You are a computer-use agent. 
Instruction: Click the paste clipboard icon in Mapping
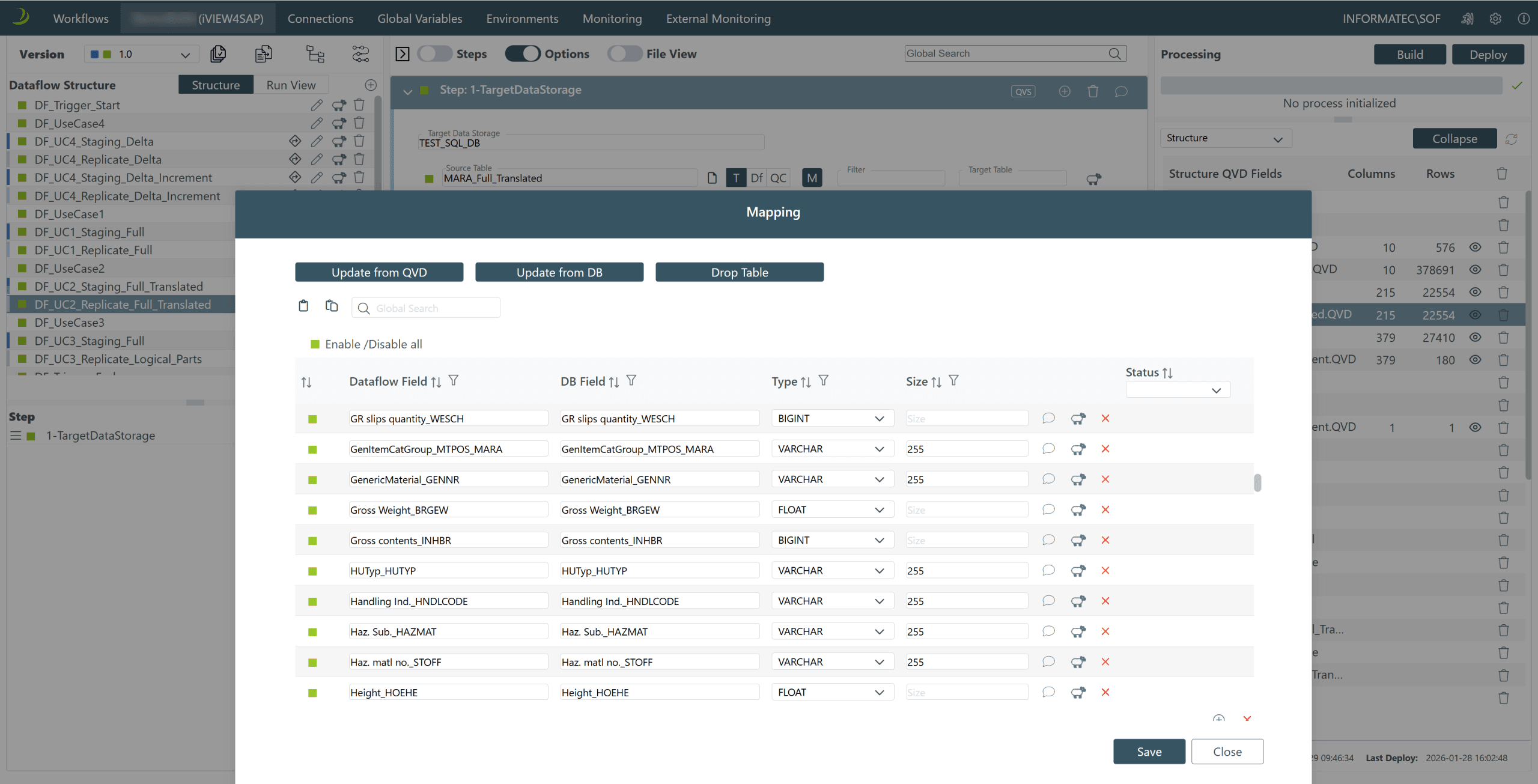[303, 306]
